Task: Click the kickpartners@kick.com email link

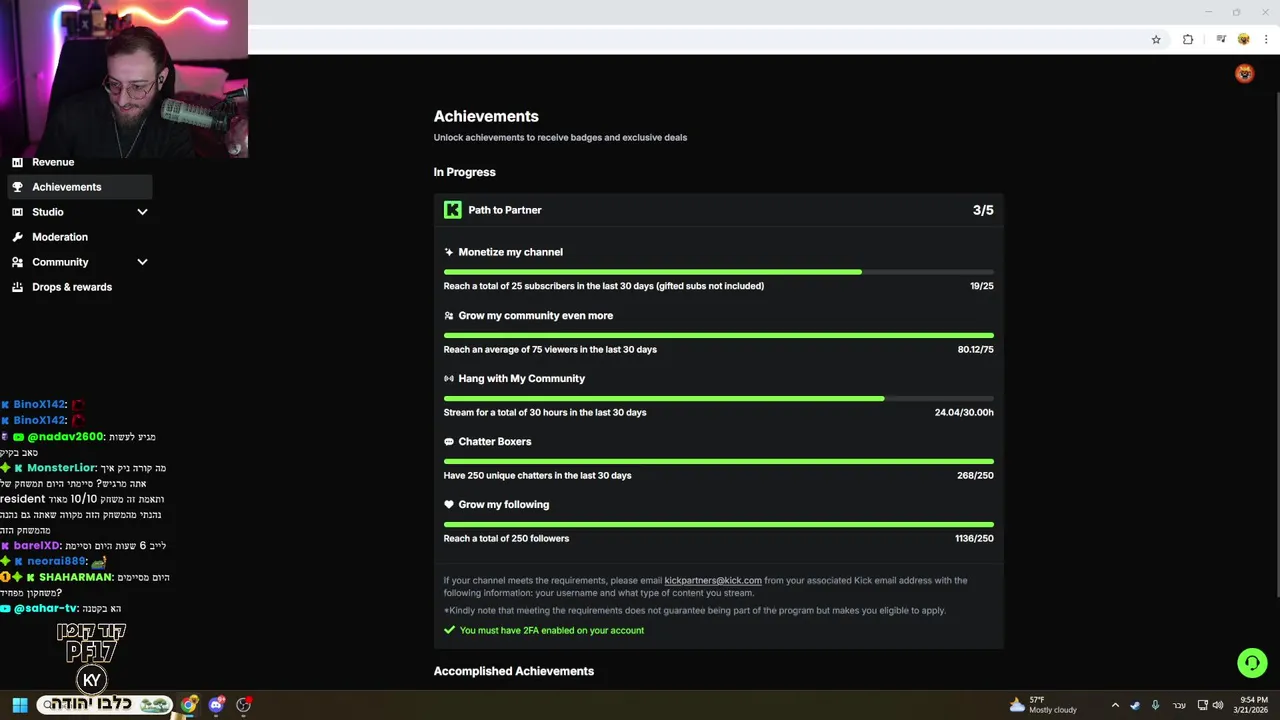Action: 713,580
